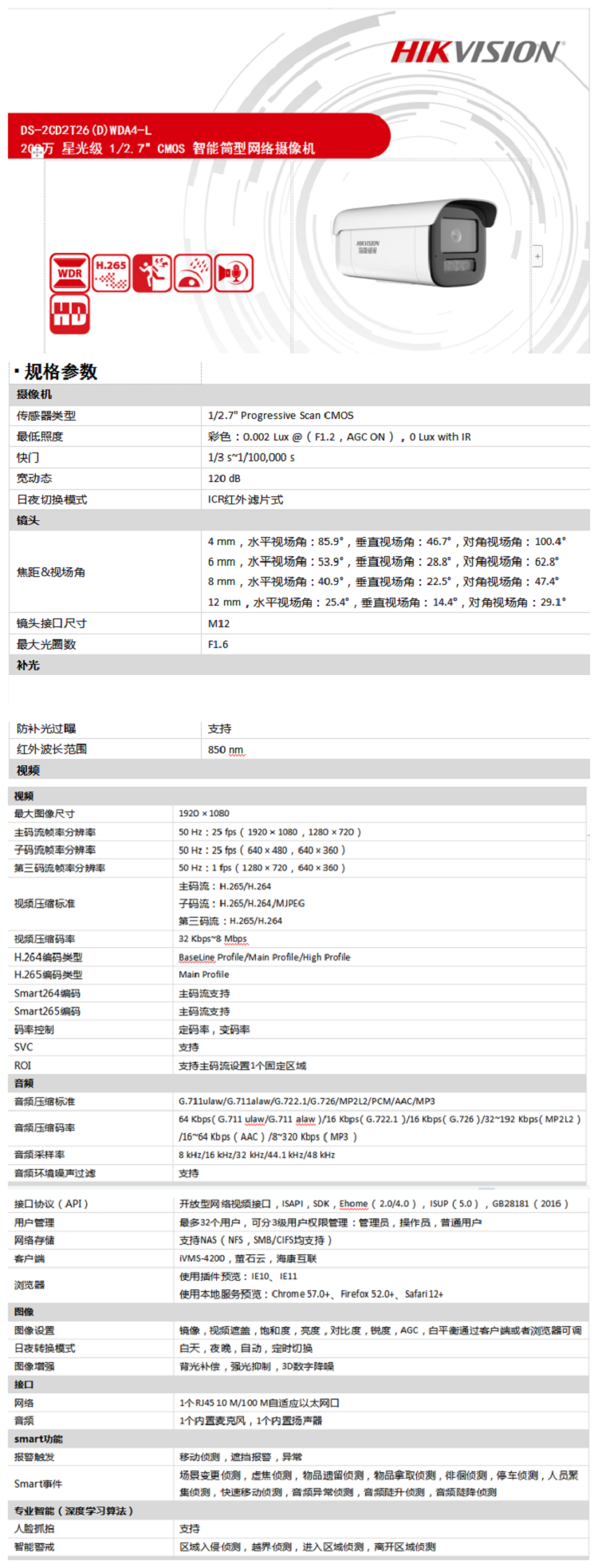Click '1/2.7" Progressive Scan CMOS' value

281,416
